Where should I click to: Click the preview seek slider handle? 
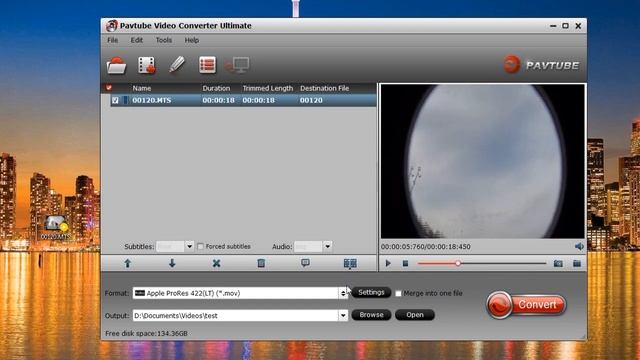458,264
